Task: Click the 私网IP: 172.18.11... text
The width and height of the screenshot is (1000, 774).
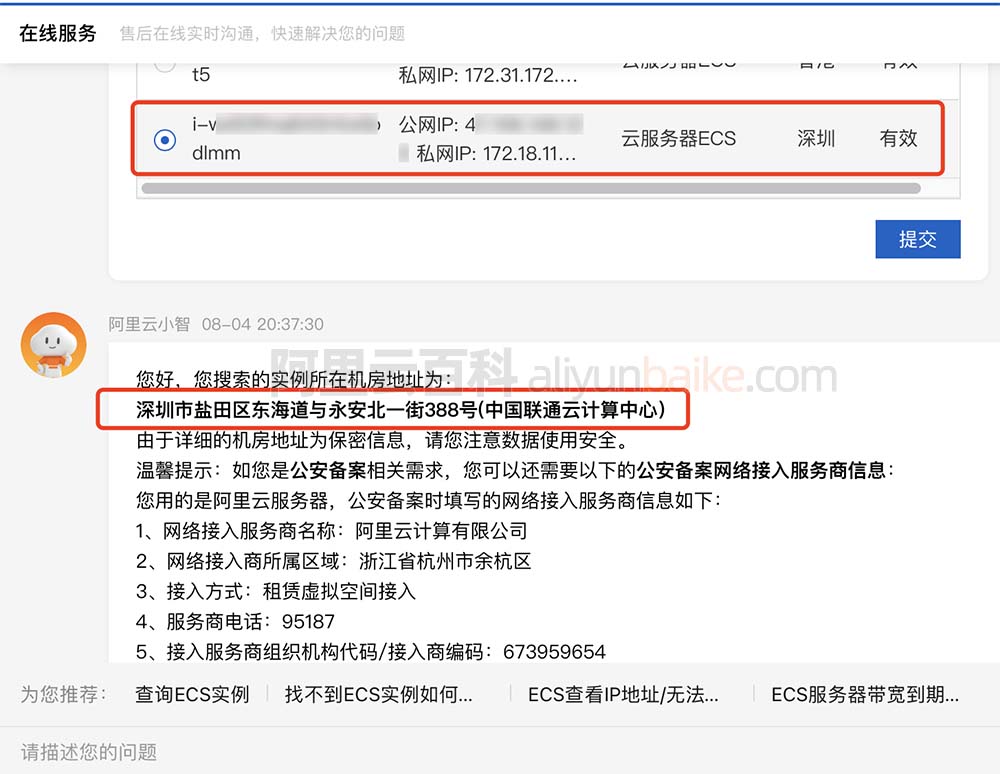Action: [x=496, y=154]
